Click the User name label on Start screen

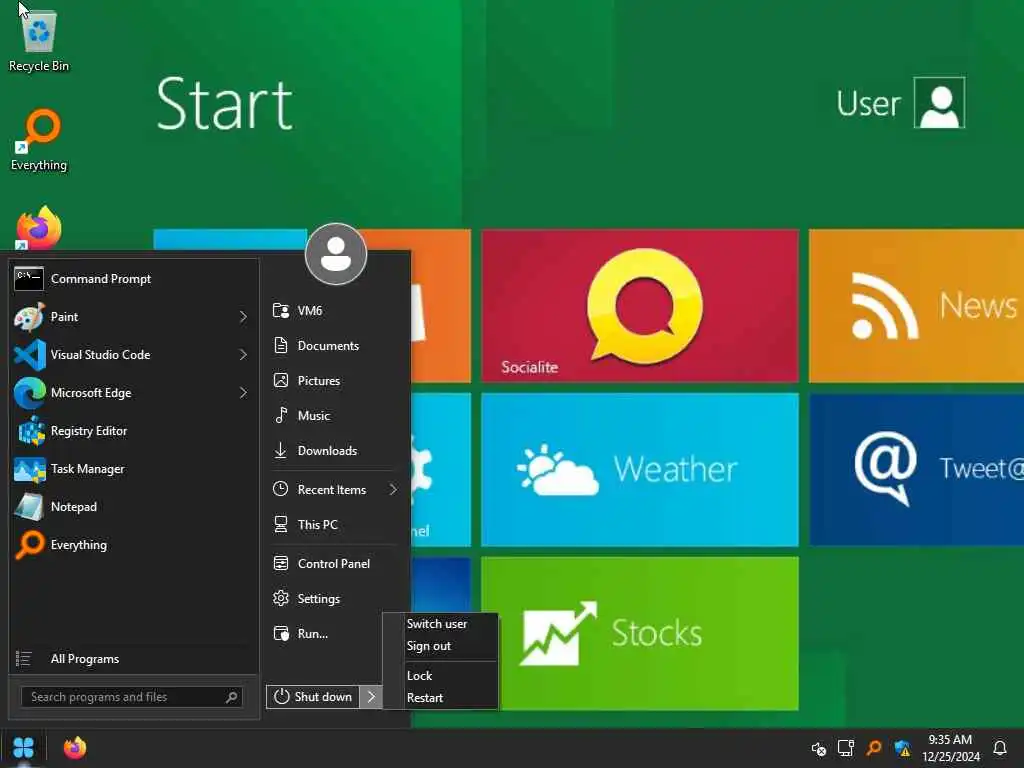[x=868, y=103]
